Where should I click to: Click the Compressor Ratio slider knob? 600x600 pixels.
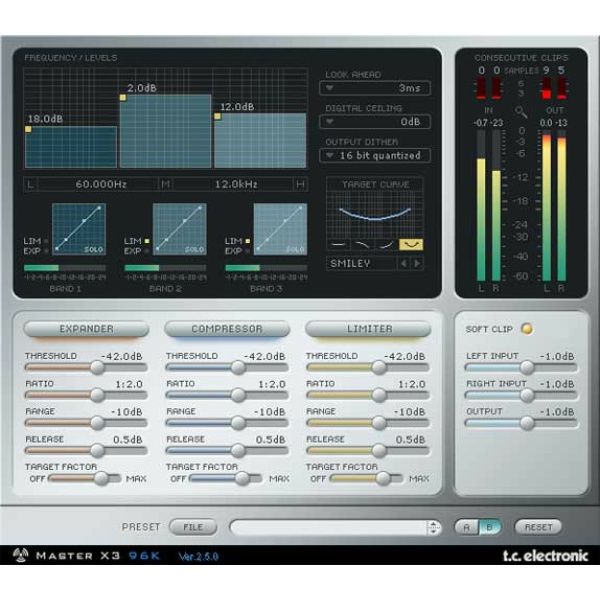pos(238,395)
